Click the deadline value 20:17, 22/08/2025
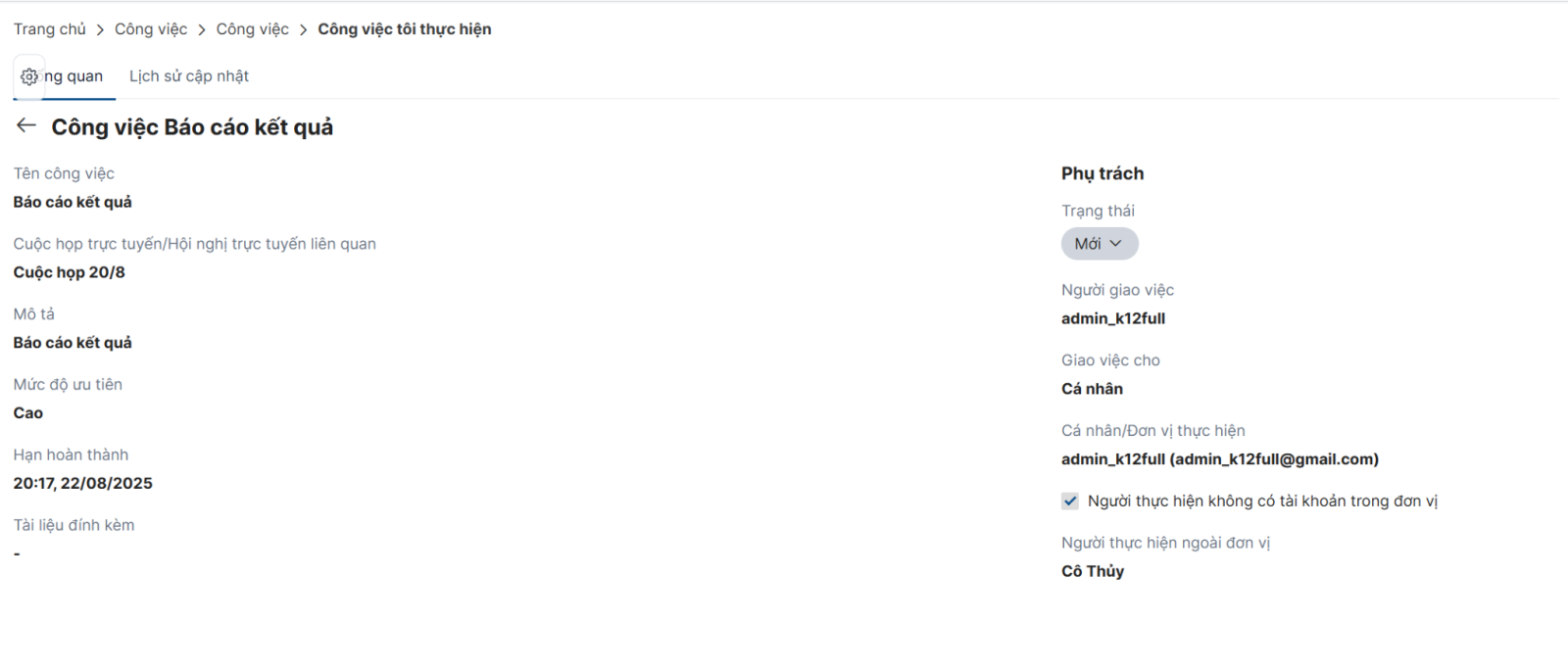Viewport: 1568px width, 670px height. tap(83, 483)
